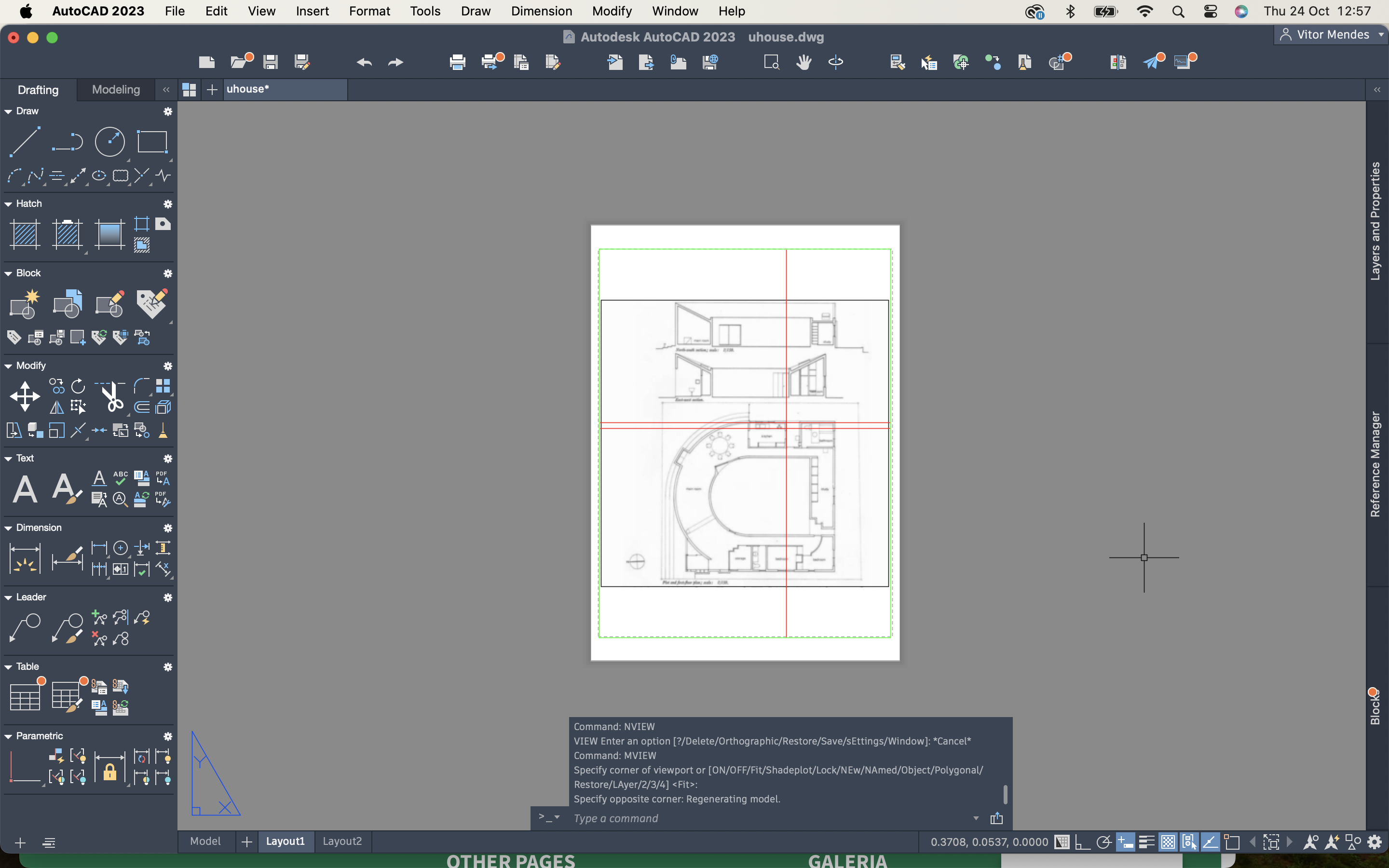Viewport: 1389px width, 868px height.
Task: Open the Hatch pattern tool
Action: click(x=25, y=234)
